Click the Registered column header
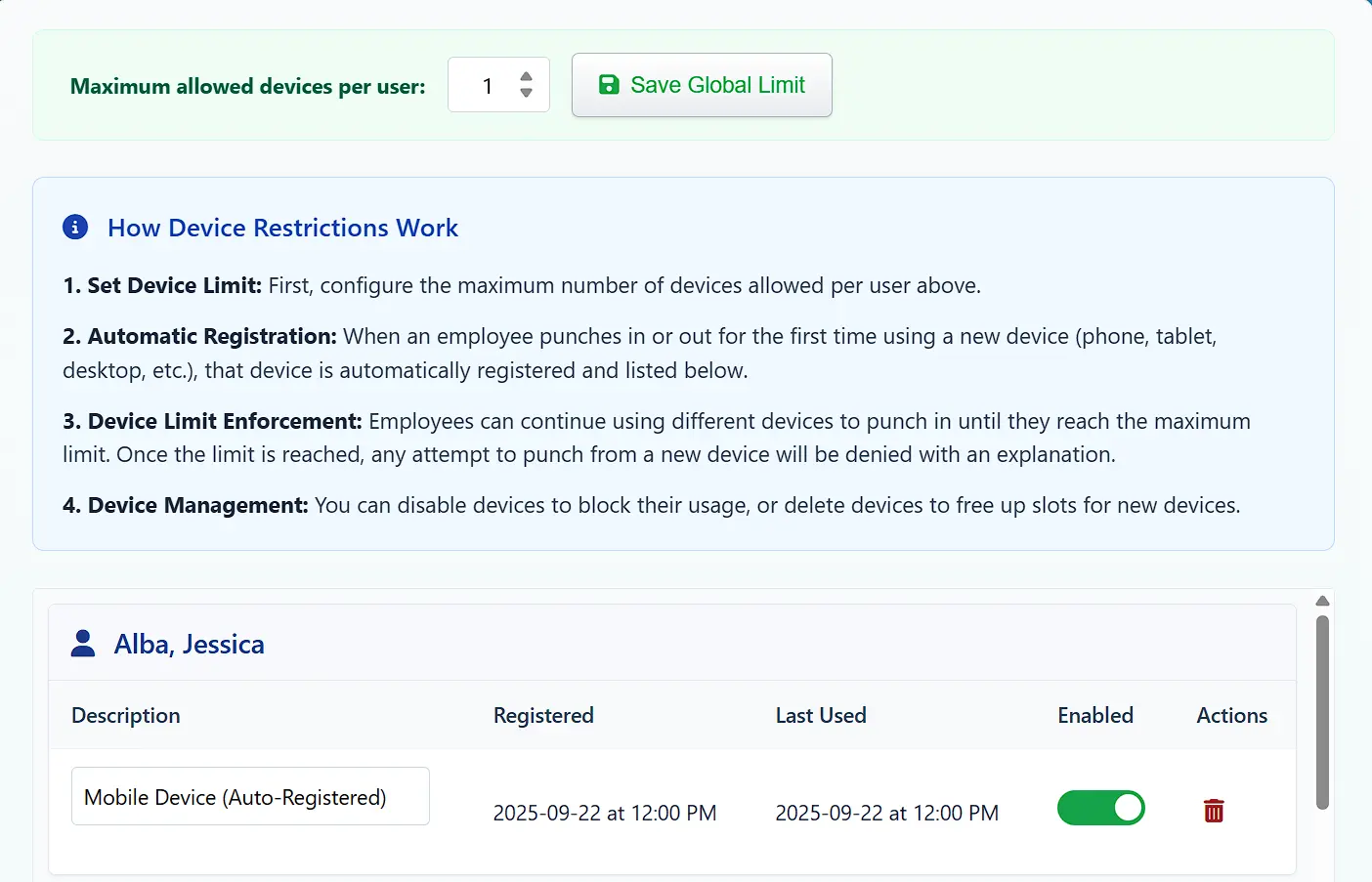 click(543, 715)
